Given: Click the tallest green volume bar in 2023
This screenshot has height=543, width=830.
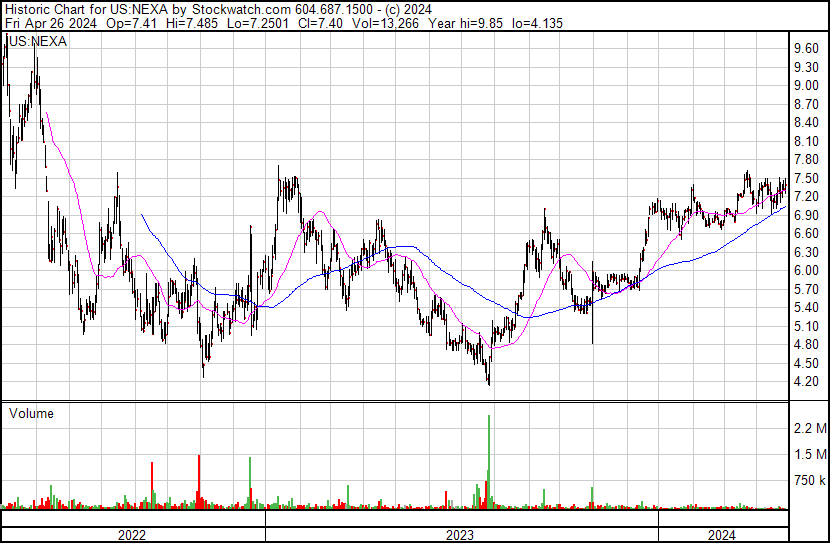Looking at the screenshot, I should point(489,460).
